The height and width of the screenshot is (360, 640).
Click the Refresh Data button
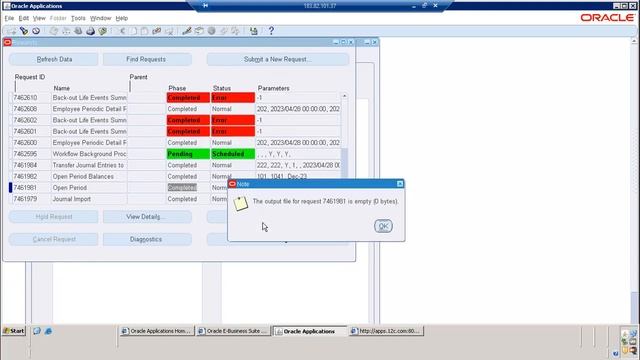tap(54, 59)
